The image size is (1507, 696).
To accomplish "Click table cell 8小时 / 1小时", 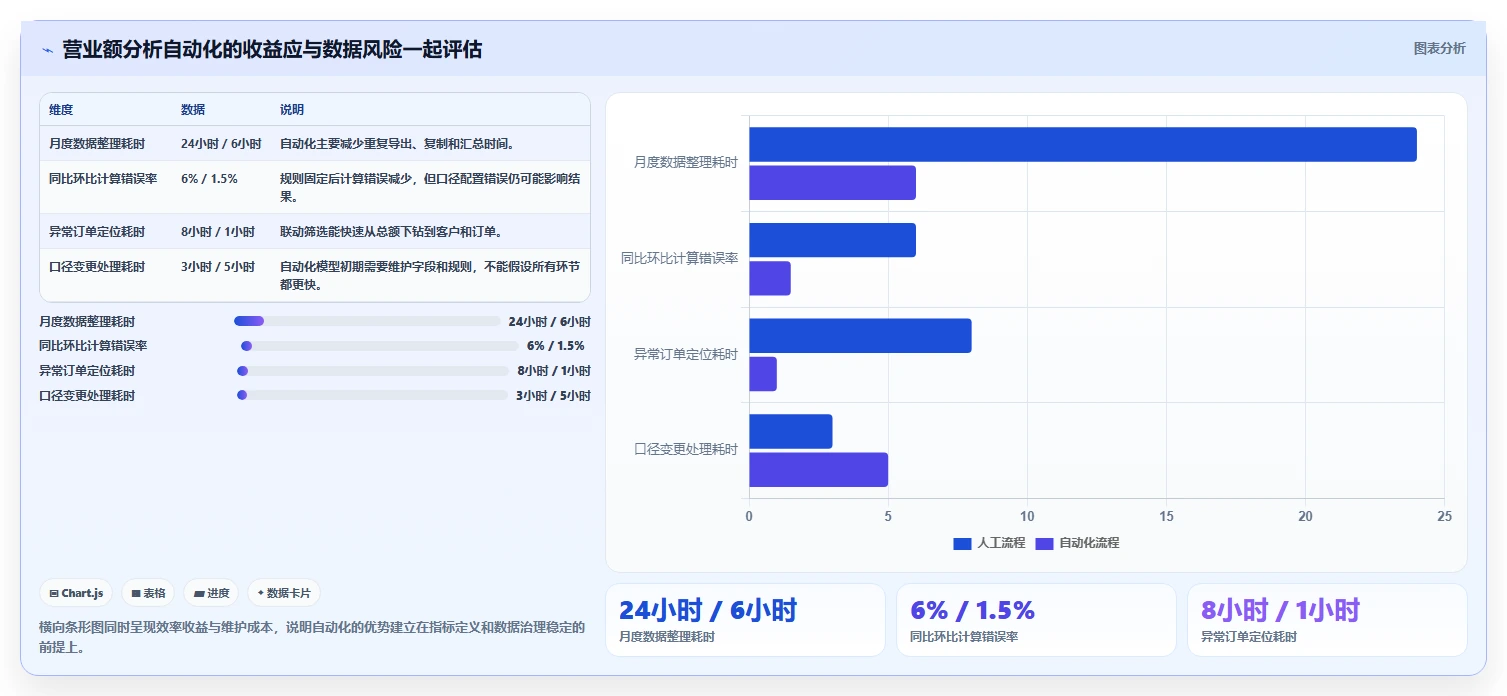I will pyautogui.click(x=218, y=232).
